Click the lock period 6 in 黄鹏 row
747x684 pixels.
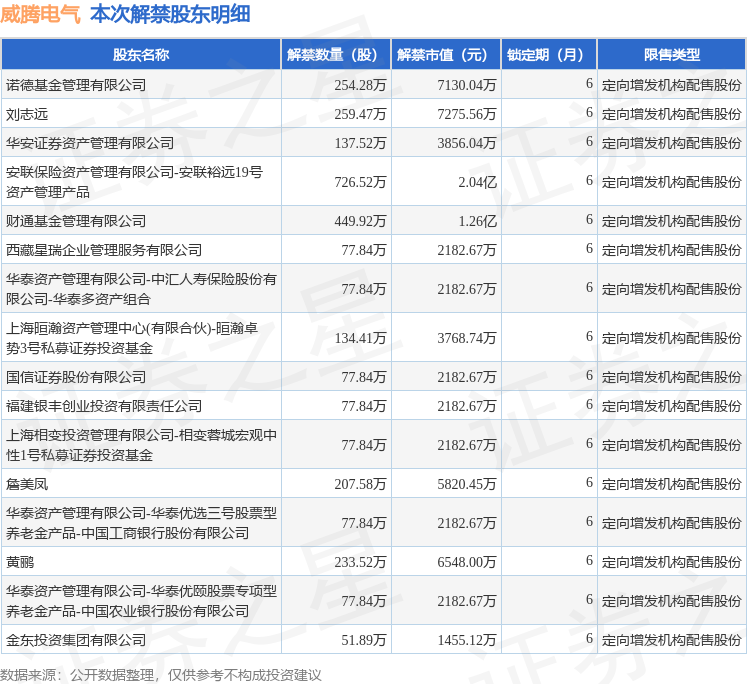(x=589, y=561)
